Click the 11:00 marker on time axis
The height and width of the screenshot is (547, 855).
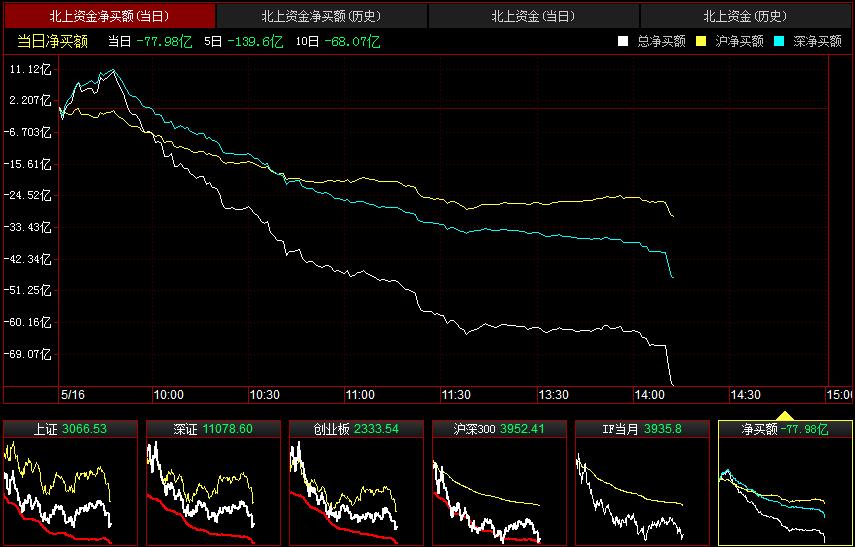359,395
